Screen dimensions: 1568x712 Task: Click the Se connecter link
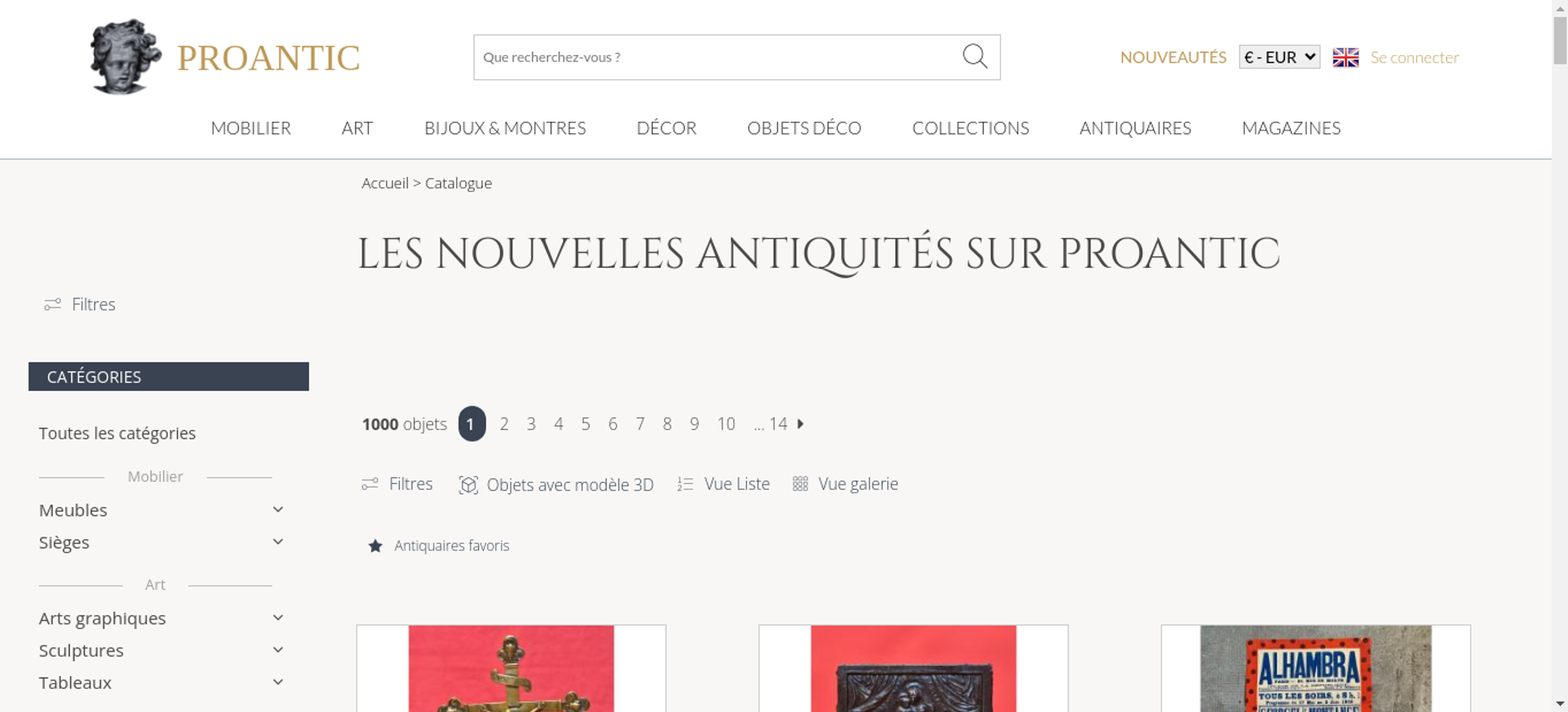pyautogui.click(x=1414, y=57)
